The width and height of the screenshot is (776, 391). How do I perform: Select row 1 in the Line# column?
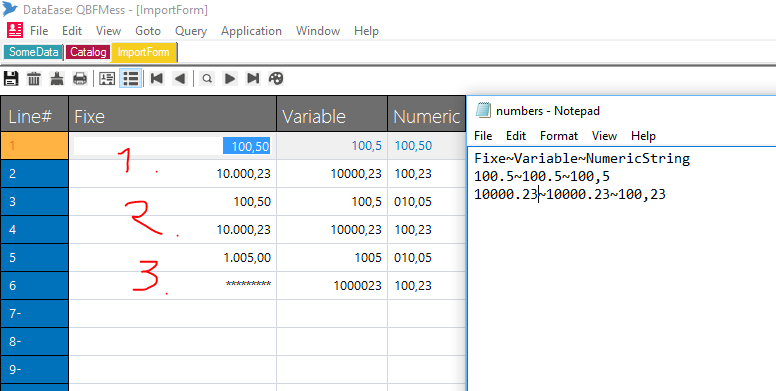[35, 146]
